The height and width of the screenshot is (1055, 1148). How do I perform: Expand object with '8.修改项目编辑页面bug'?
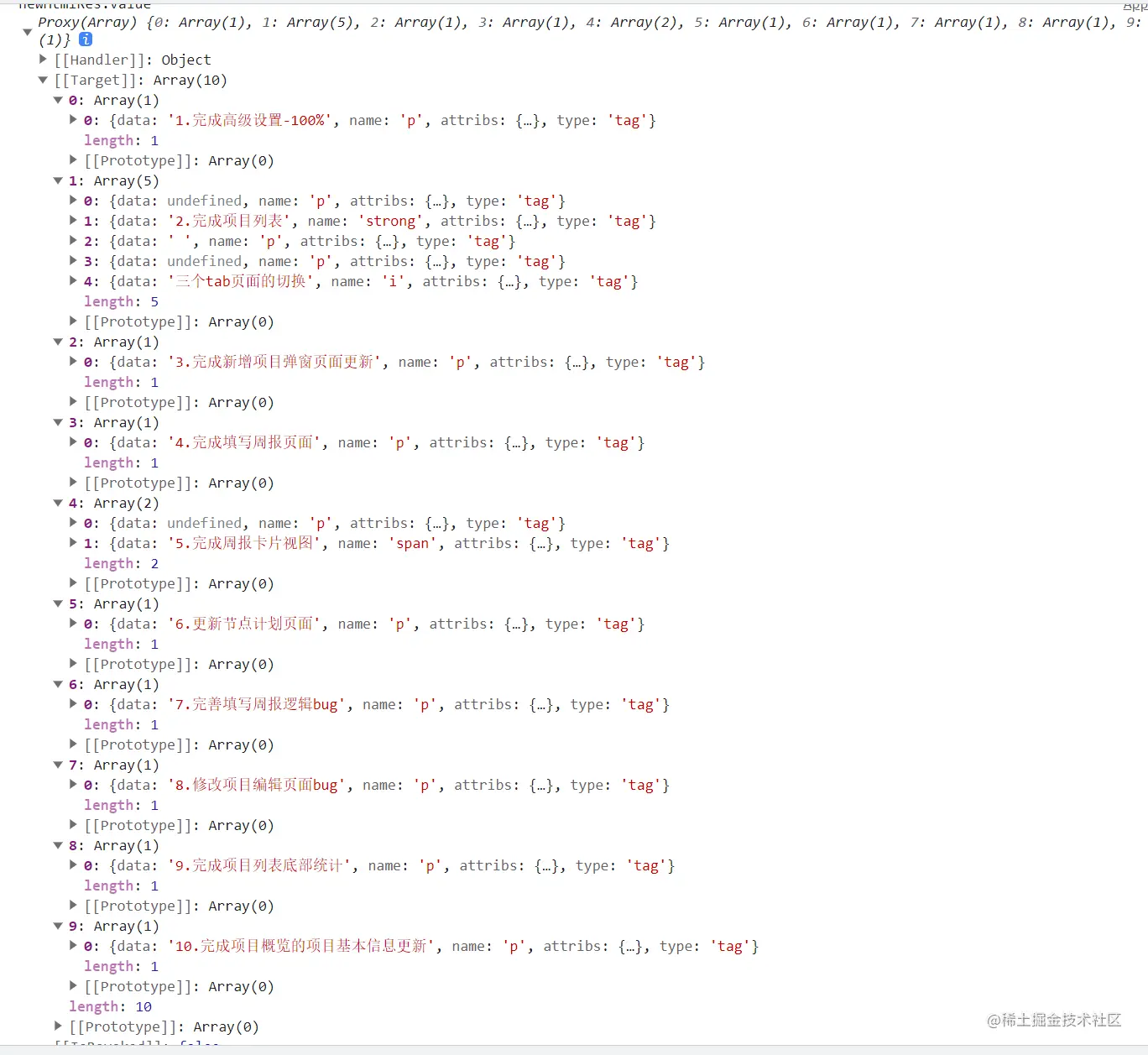click(x=73, y=785)
